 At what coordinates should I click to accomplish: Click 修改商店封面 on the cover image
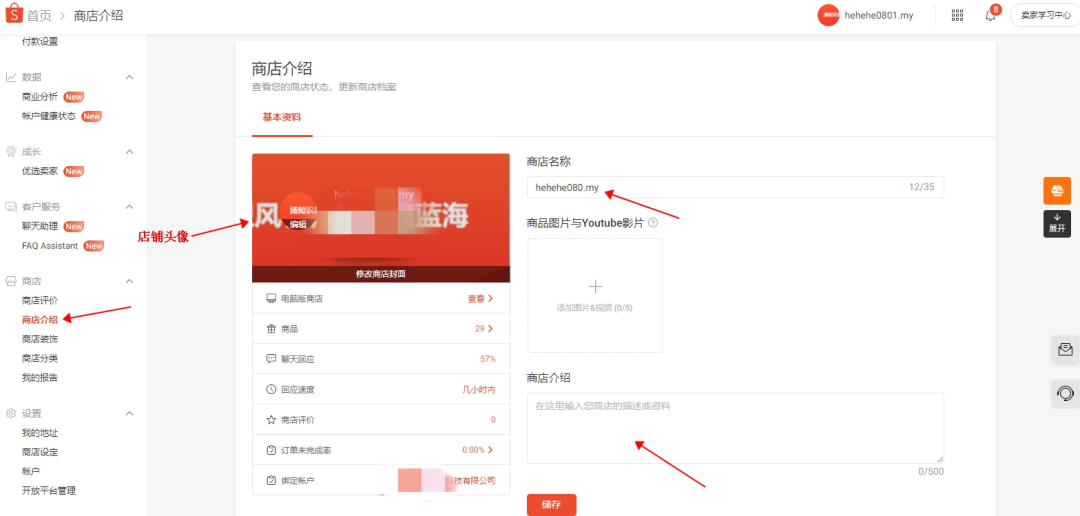tap(381, 274)
